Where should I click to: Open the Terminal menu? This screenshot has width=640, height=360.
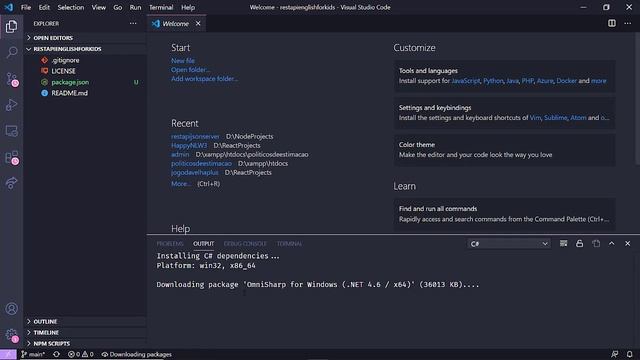[161, 7]
